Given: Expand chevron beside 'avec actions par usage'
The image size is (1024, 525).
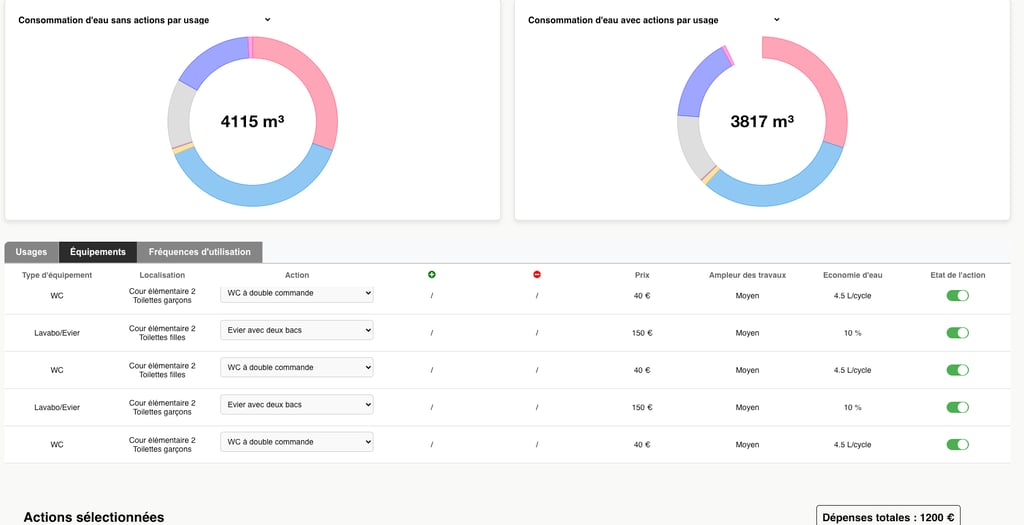Looking at the screenshot, I should [776, 20].
